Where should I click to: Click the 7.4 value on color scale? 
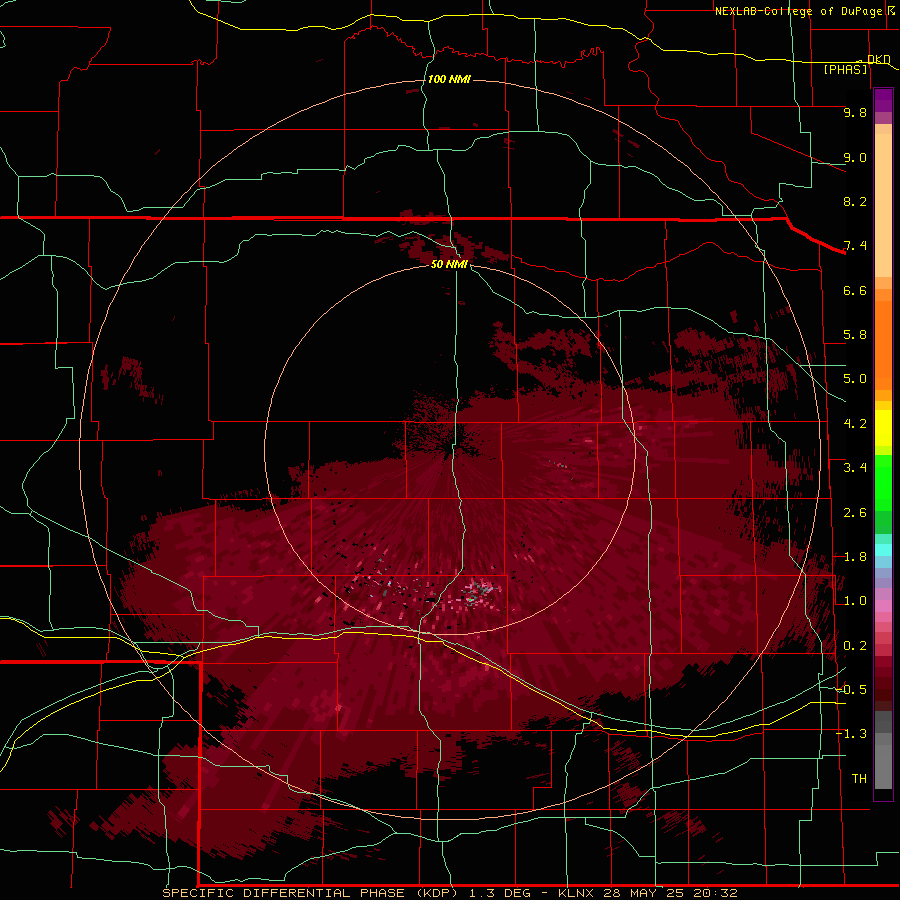tap(855, 246)
